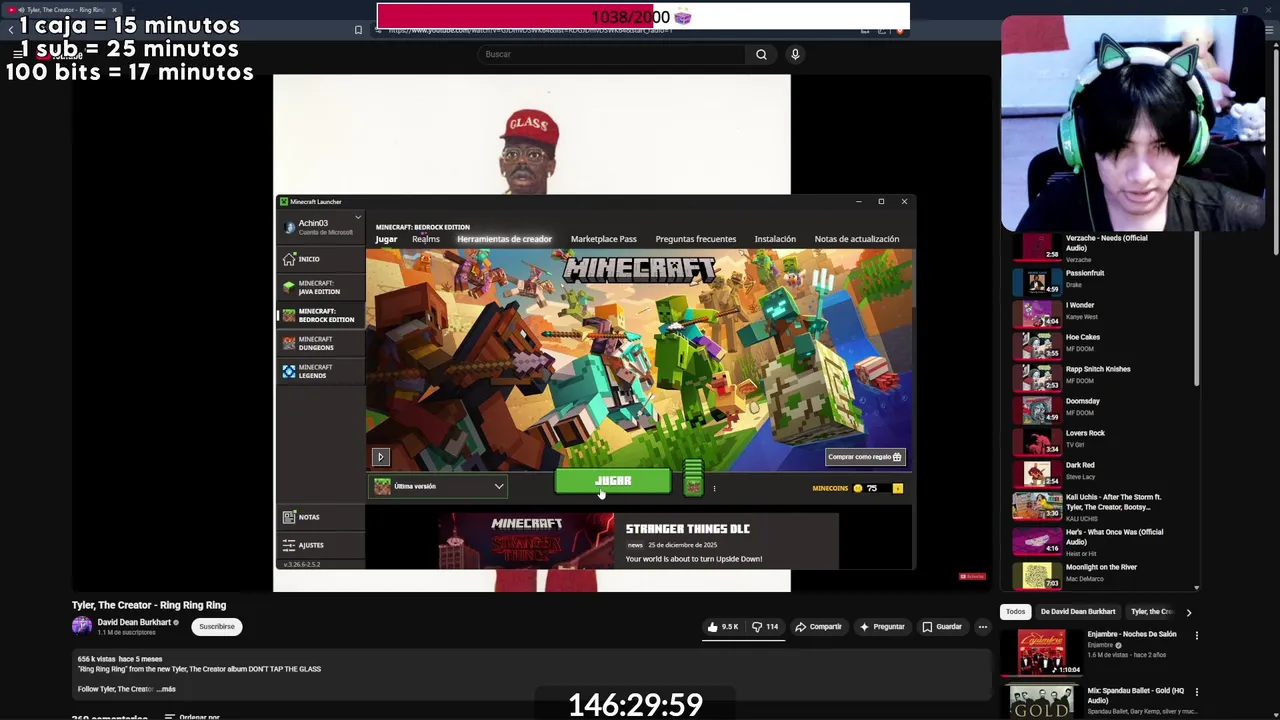Click the Preguntar button below the video
This screenshot has height=720, width=1280.
click(x=882, y=627)
